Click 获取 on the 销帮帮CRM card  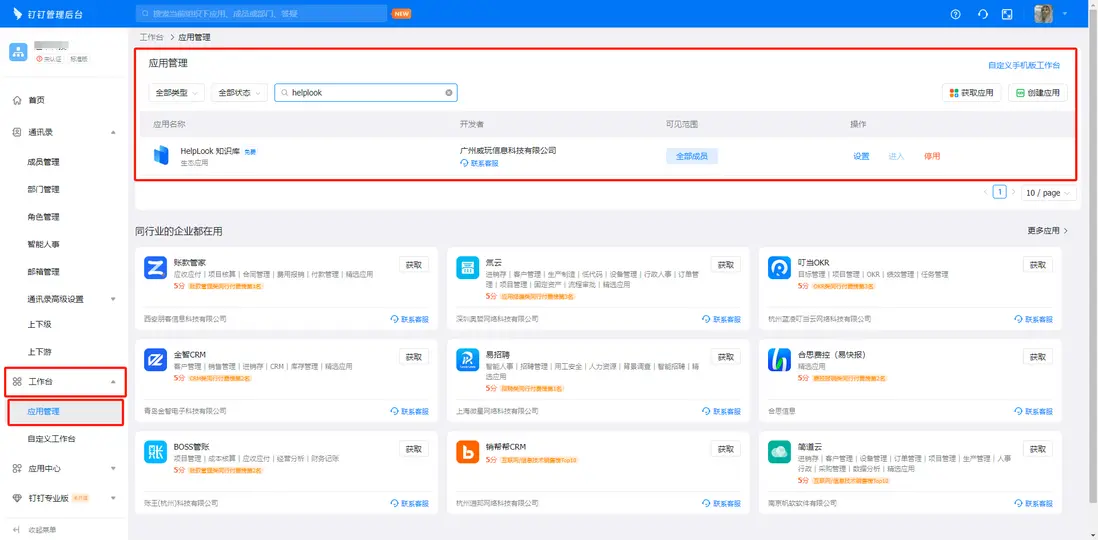(x=725, y=449)
